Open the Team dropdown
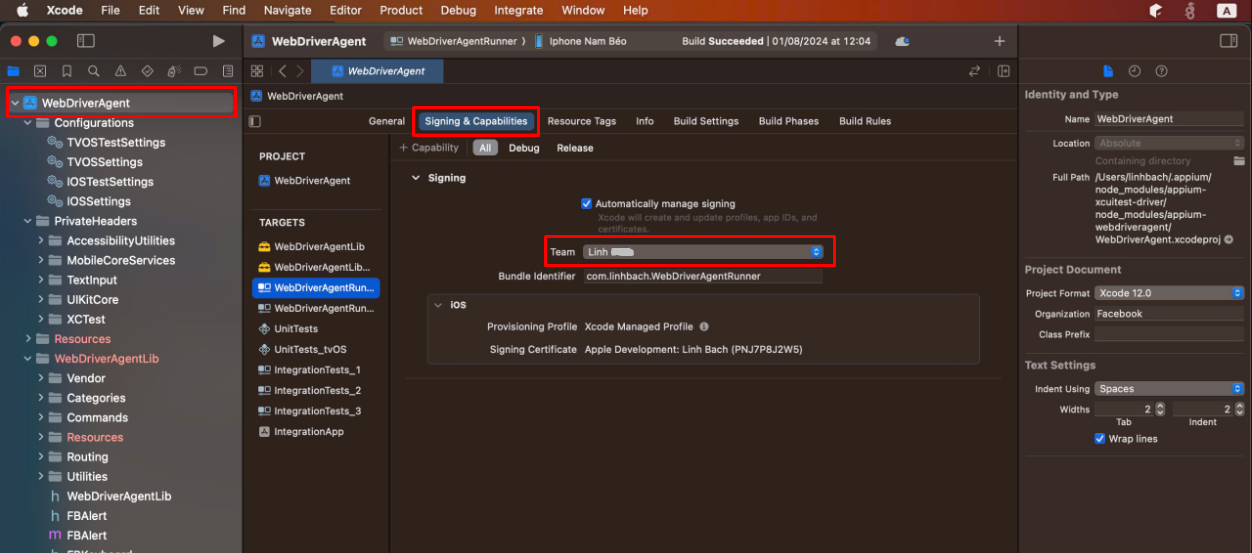The image size is (1252, 553). [703, 252]
